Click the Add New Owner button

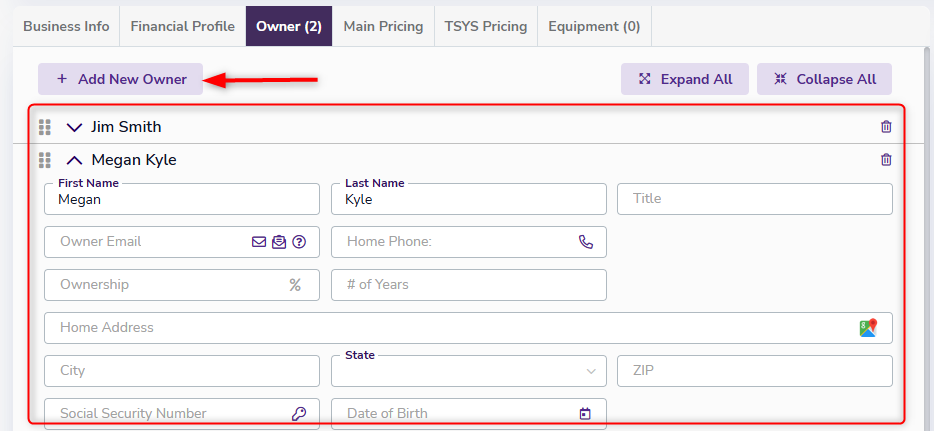click(120, 79)
